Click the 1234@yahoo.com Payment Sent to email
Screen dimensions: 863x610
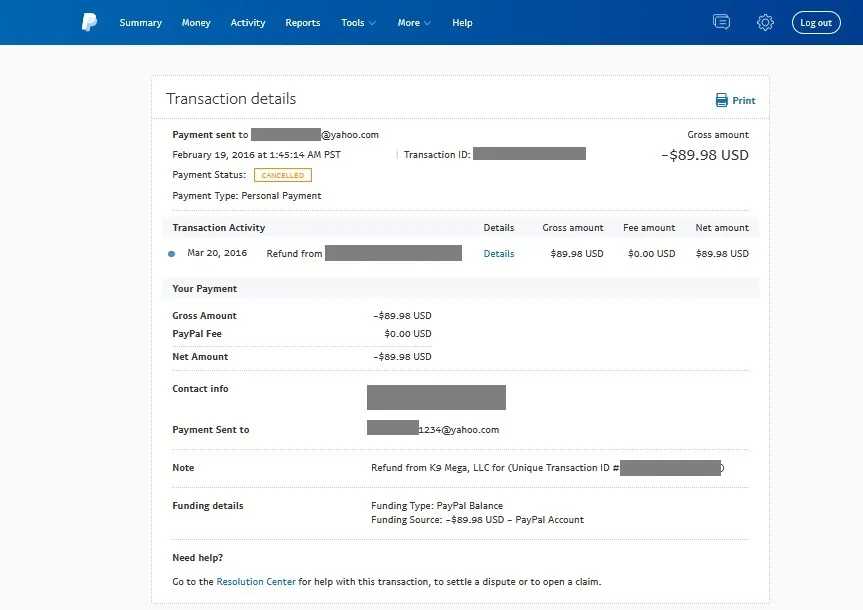coord(458,430)
